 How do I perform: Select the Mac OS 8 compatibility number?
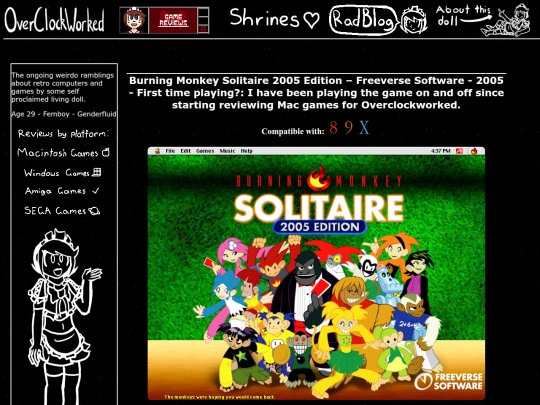(333, 127)
